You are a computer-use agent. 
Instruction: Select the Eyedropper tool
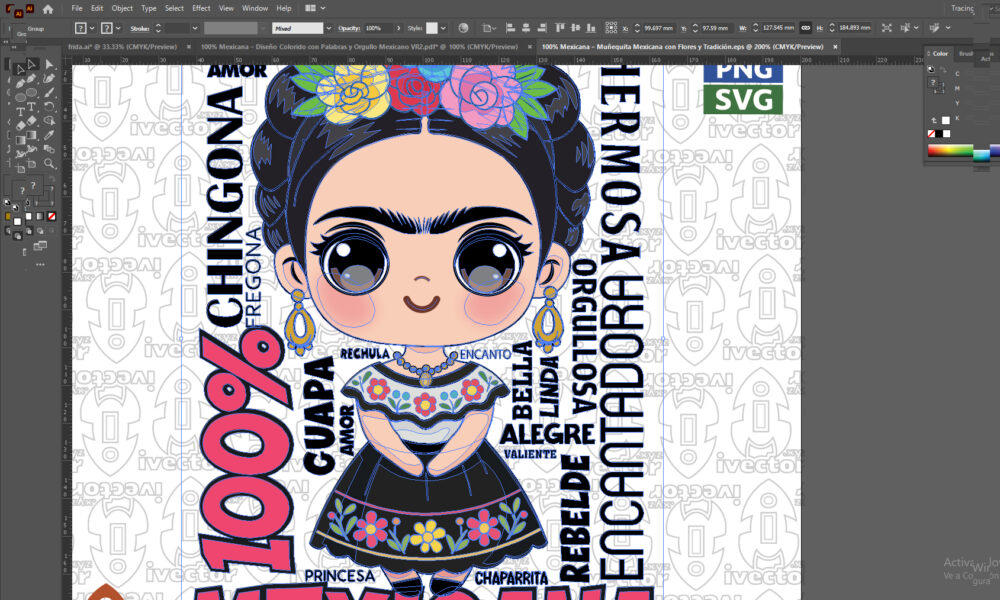coord(49,135)
